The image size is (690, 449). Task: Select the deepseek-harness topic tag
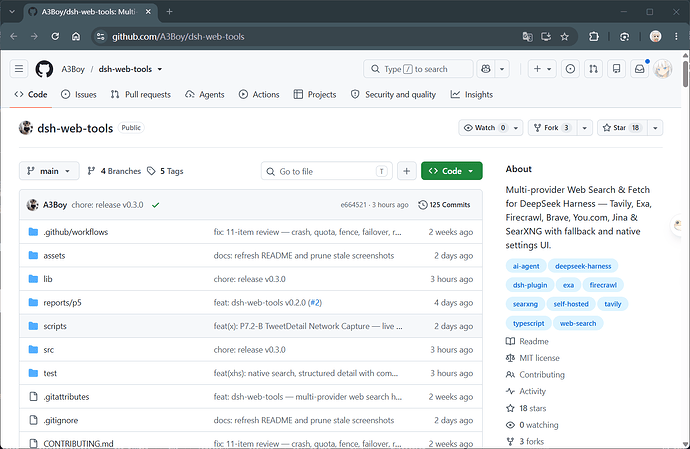tap(583, 266)
